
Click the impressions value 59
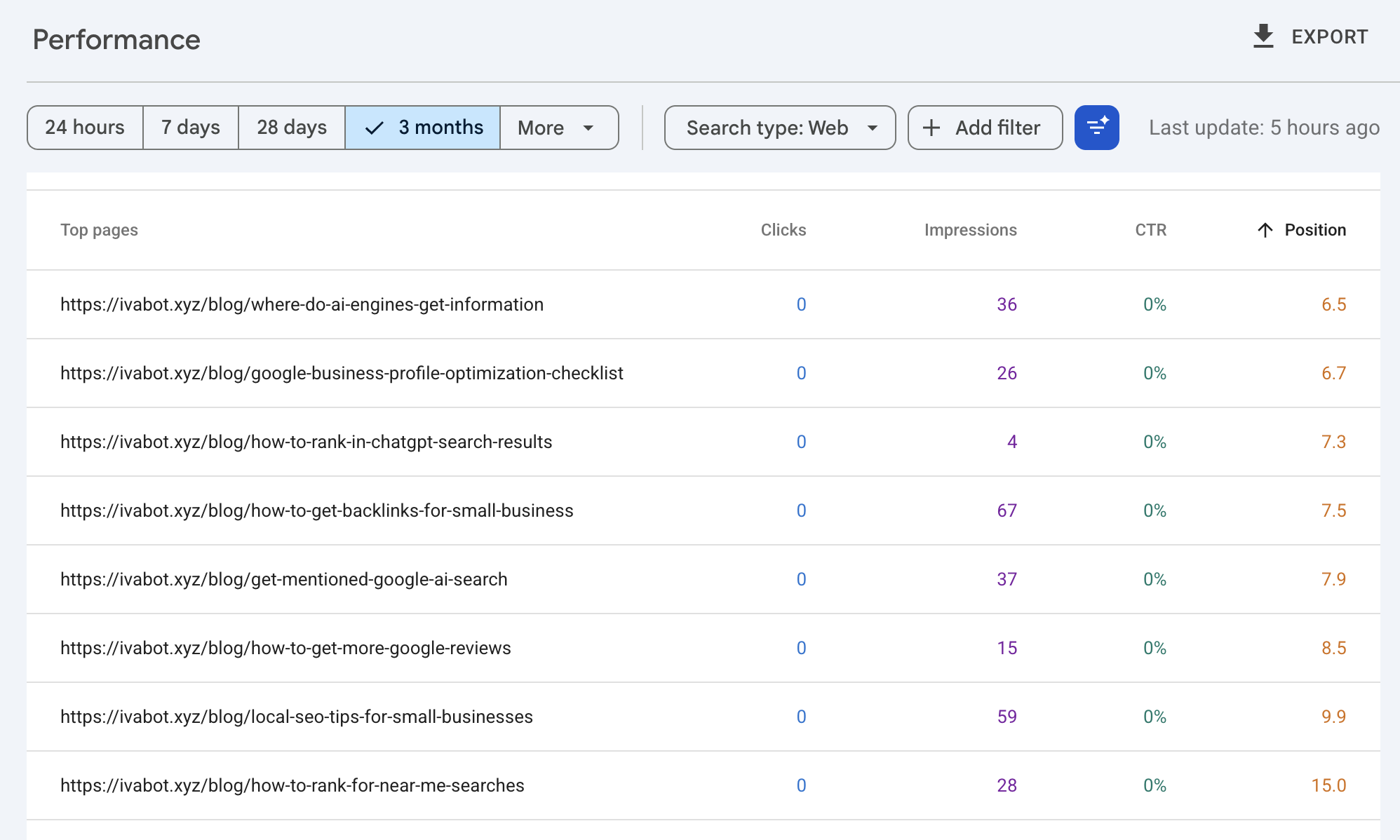(1007, 717)
